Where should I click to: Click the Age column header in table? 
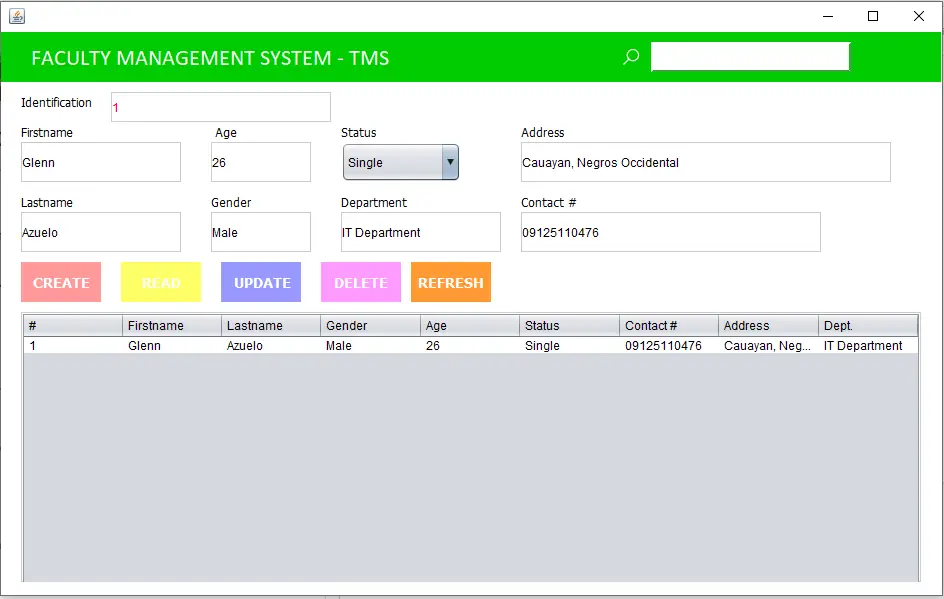[x=470, y=326]
